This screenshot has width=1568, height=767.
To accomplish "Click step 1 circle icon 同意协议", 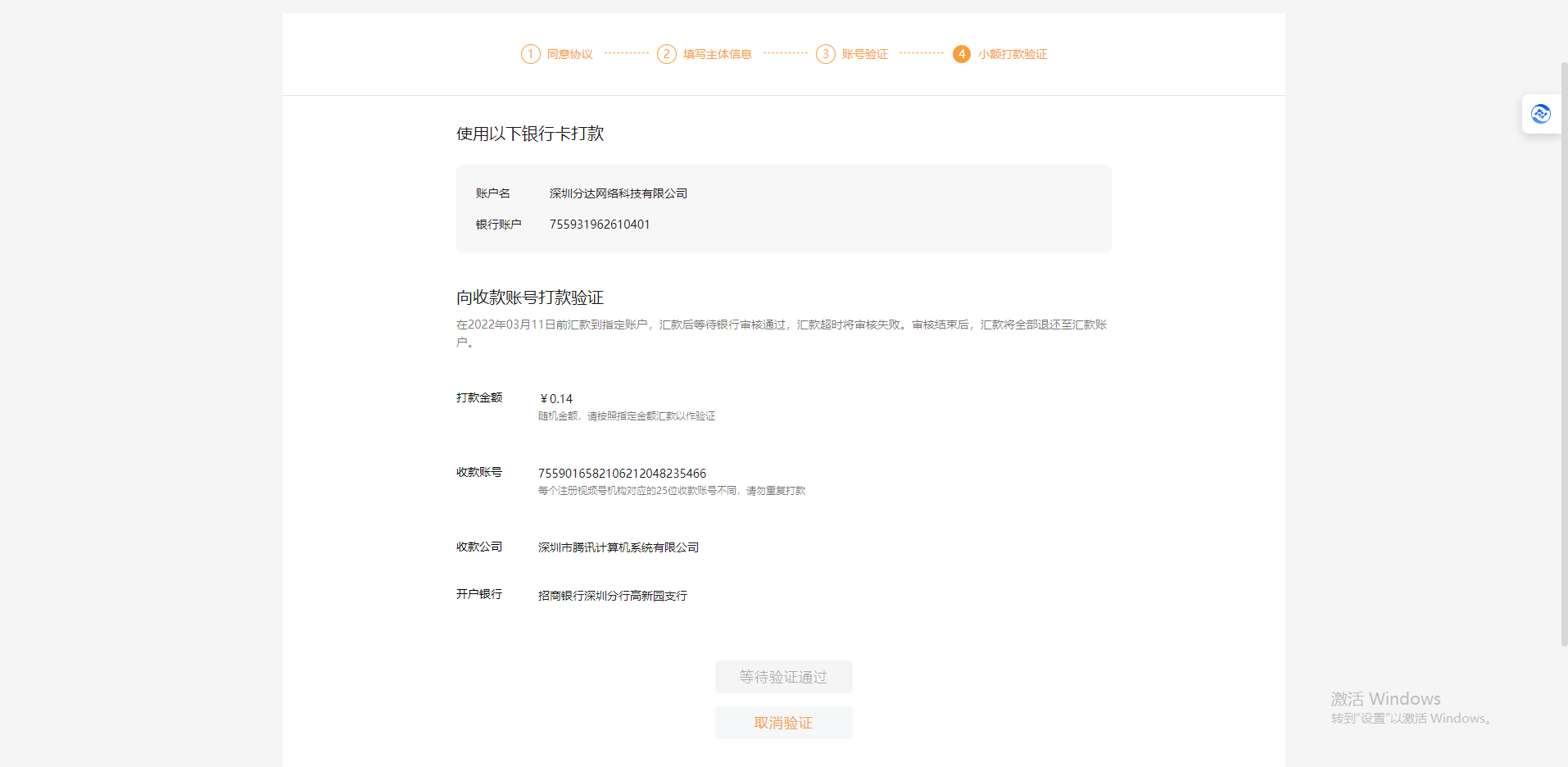I will 531,54.
